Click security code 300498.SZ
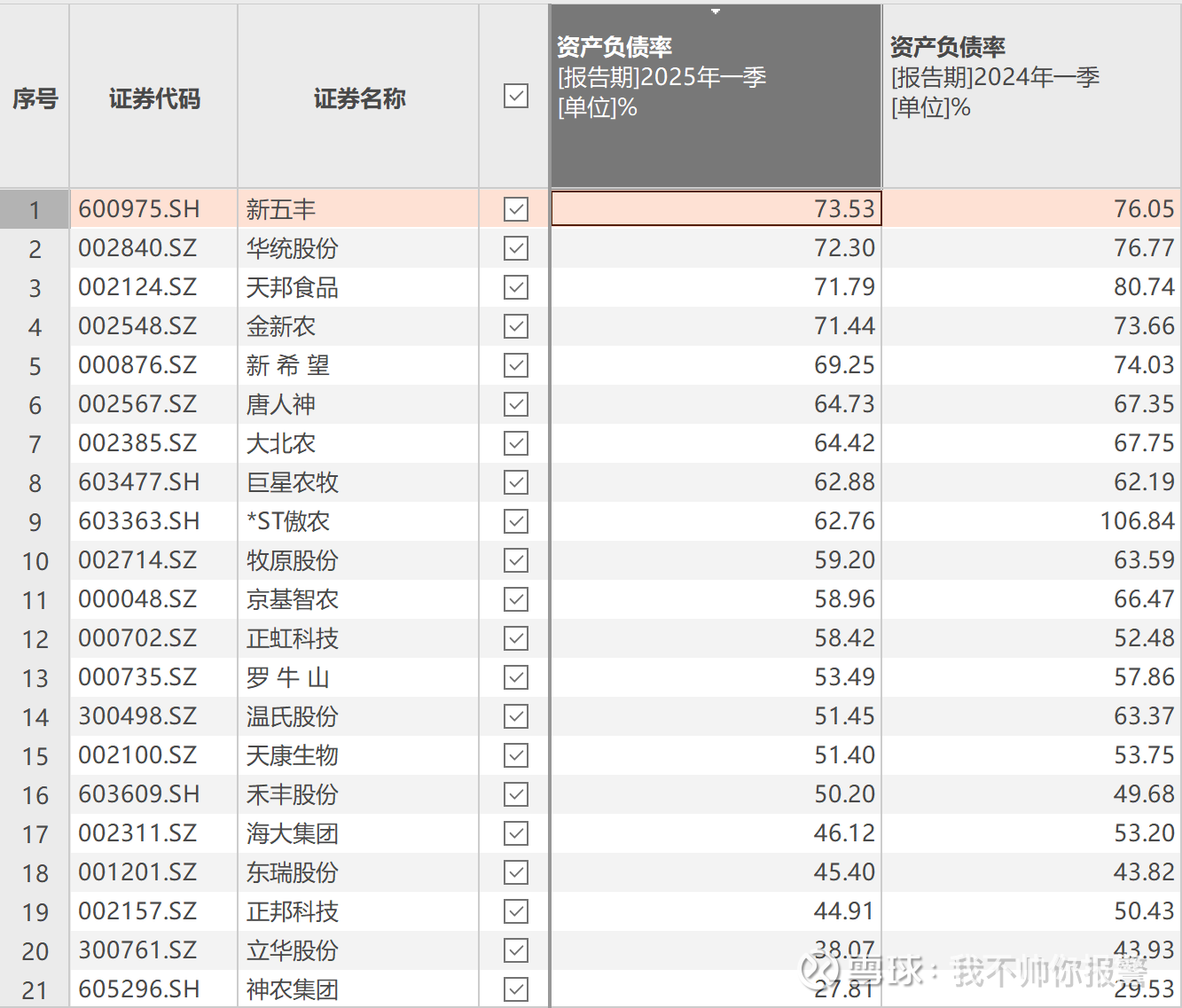The image size is (1182, 1008). pyautogui.click(x=137, y=716)
